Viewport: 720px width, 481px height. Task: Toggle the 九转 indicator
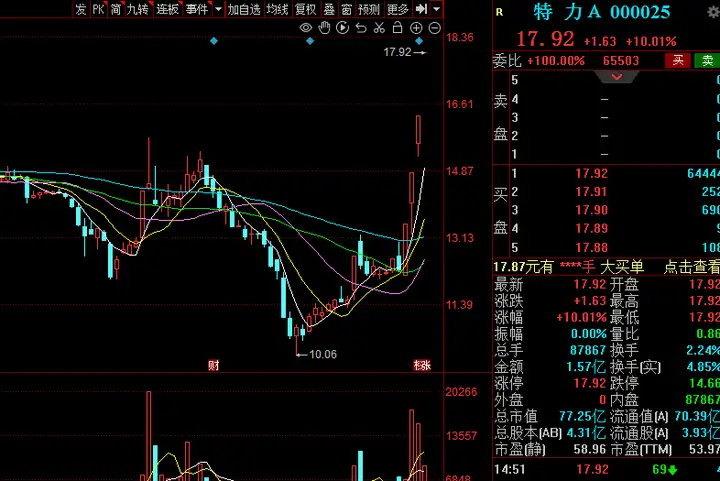point(138,9)
